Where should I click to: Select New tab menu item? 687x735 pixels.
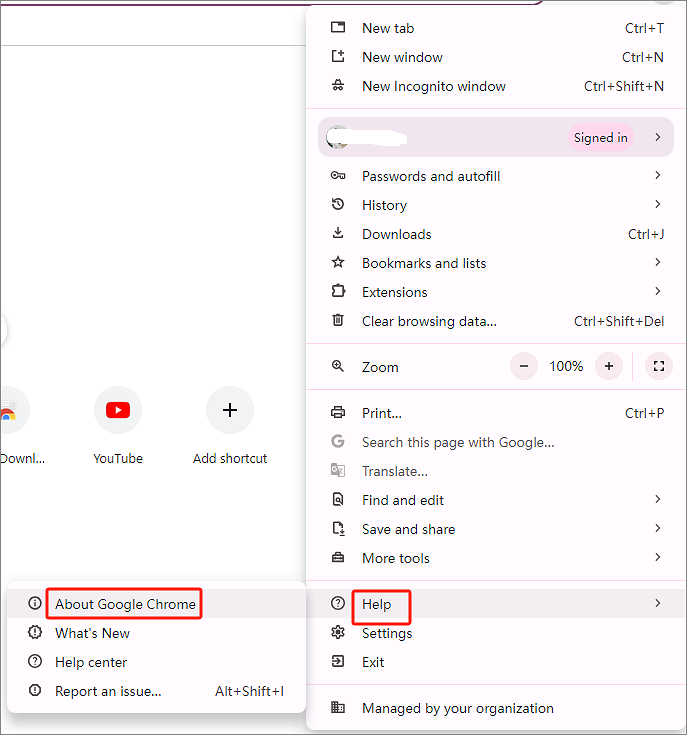(496, 28)
